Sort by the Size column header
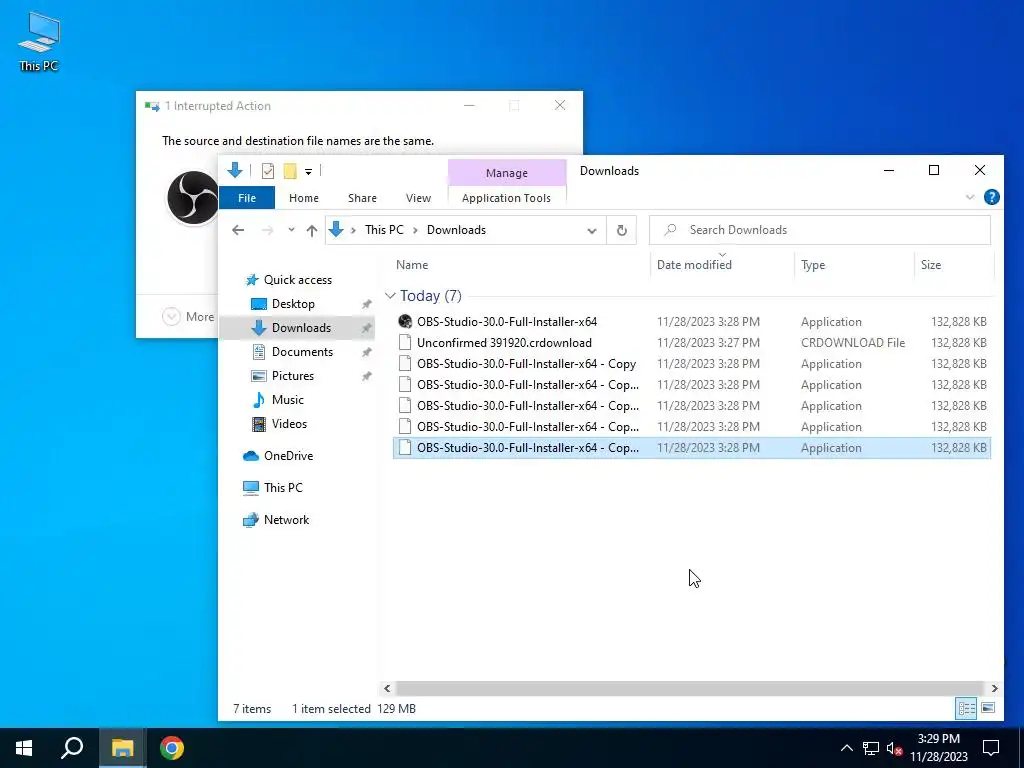1024x768 pixels. (931, 264)
